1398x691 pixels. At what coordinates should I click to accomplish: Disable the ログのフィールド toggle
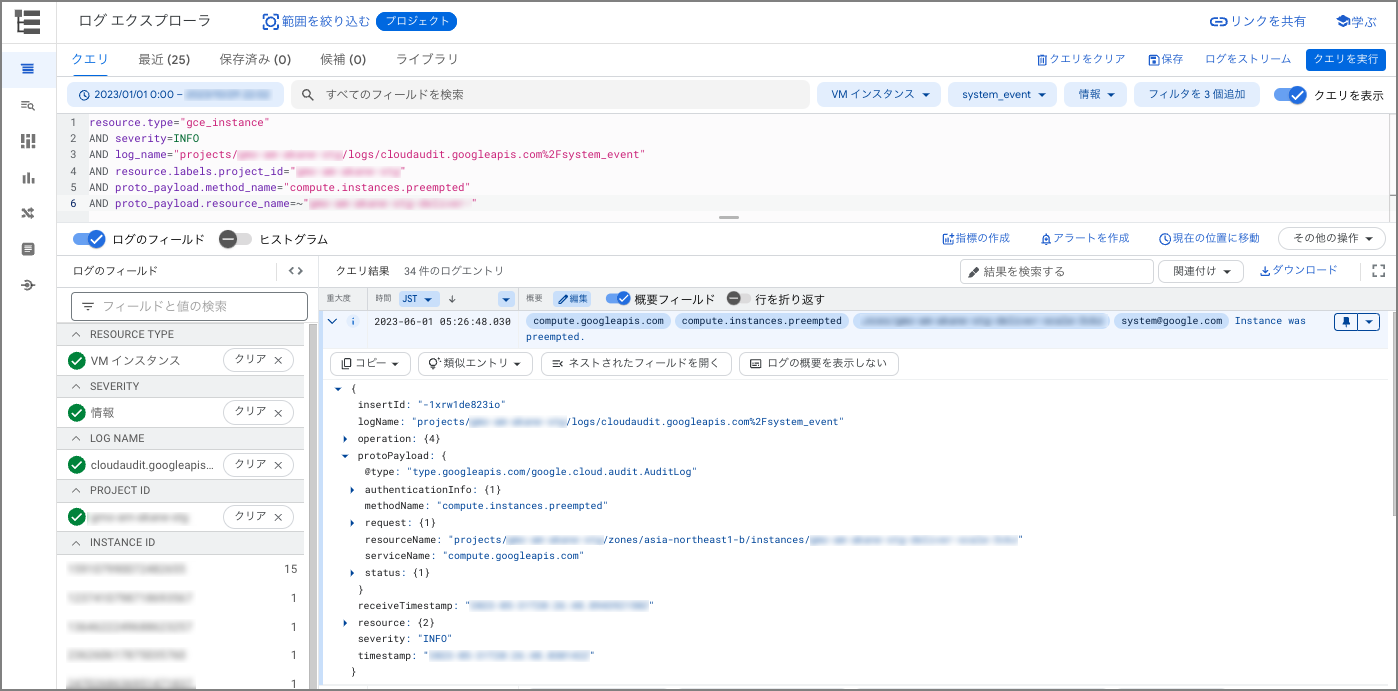(x=90, y=239)
